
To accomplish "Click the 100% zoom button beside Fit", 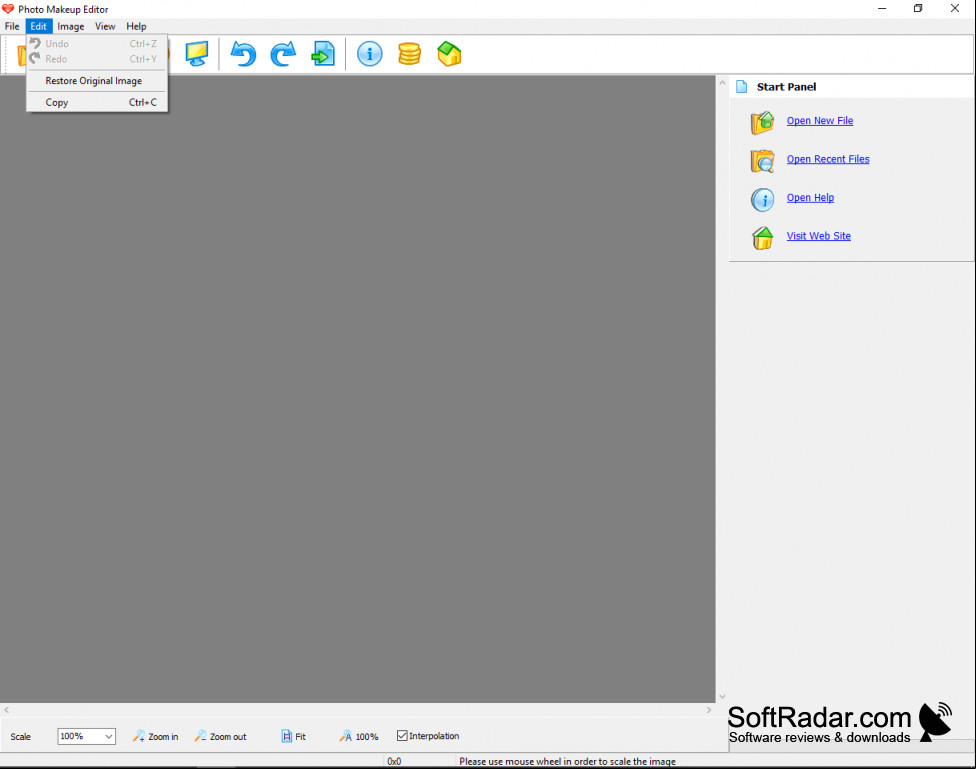I will click(359, 737).
